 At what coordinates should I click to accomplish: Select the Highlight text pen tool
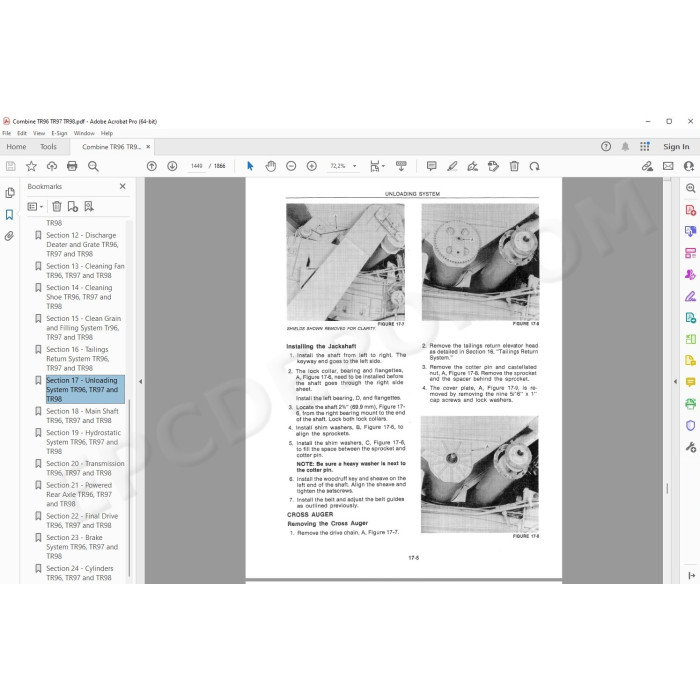coord(452,167)
